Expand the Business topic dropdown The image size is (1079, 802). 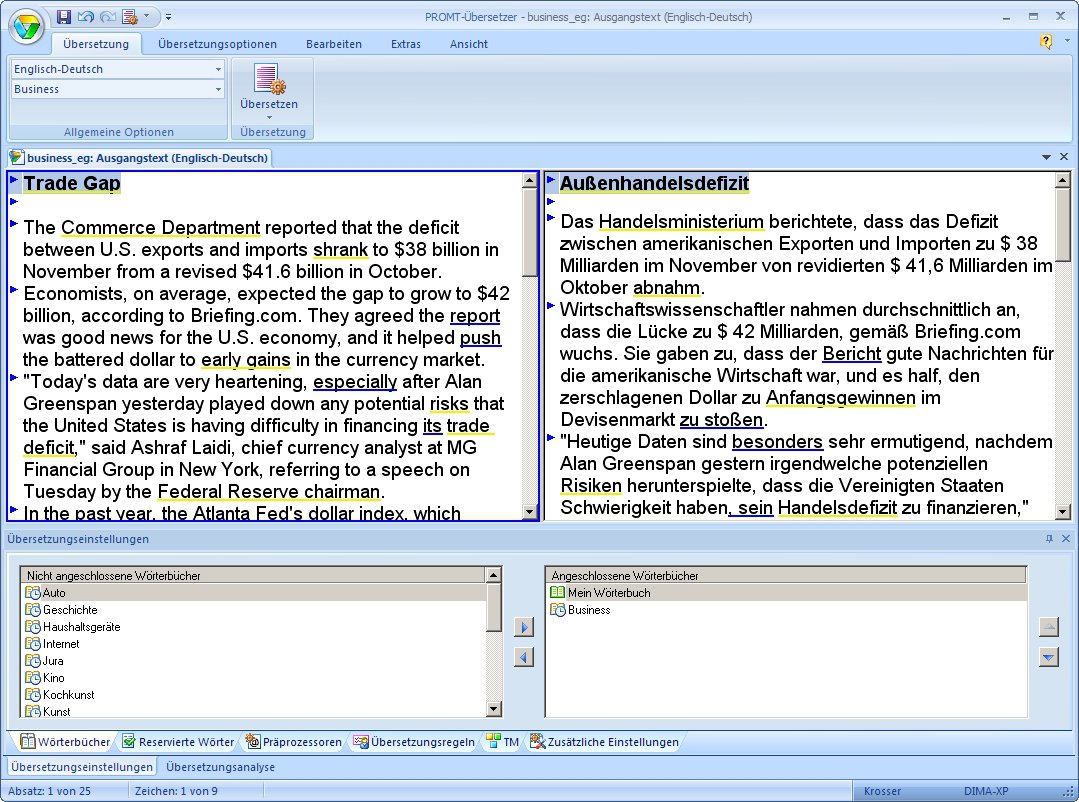pyautogui.click(x=218, y=89)
